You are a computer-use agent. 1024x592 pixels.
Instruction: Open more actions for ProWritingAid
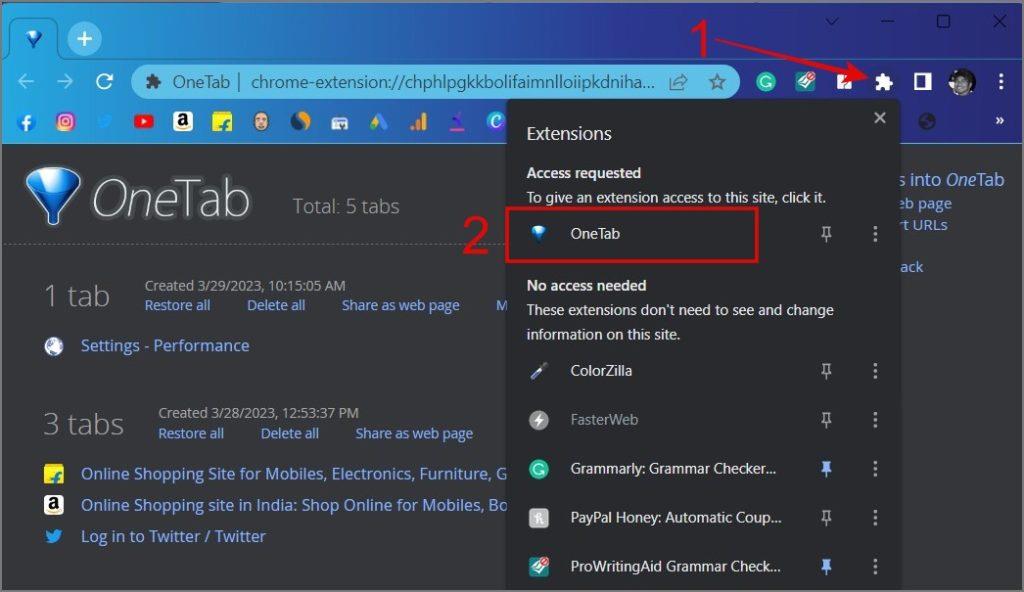tap(875, 567)
